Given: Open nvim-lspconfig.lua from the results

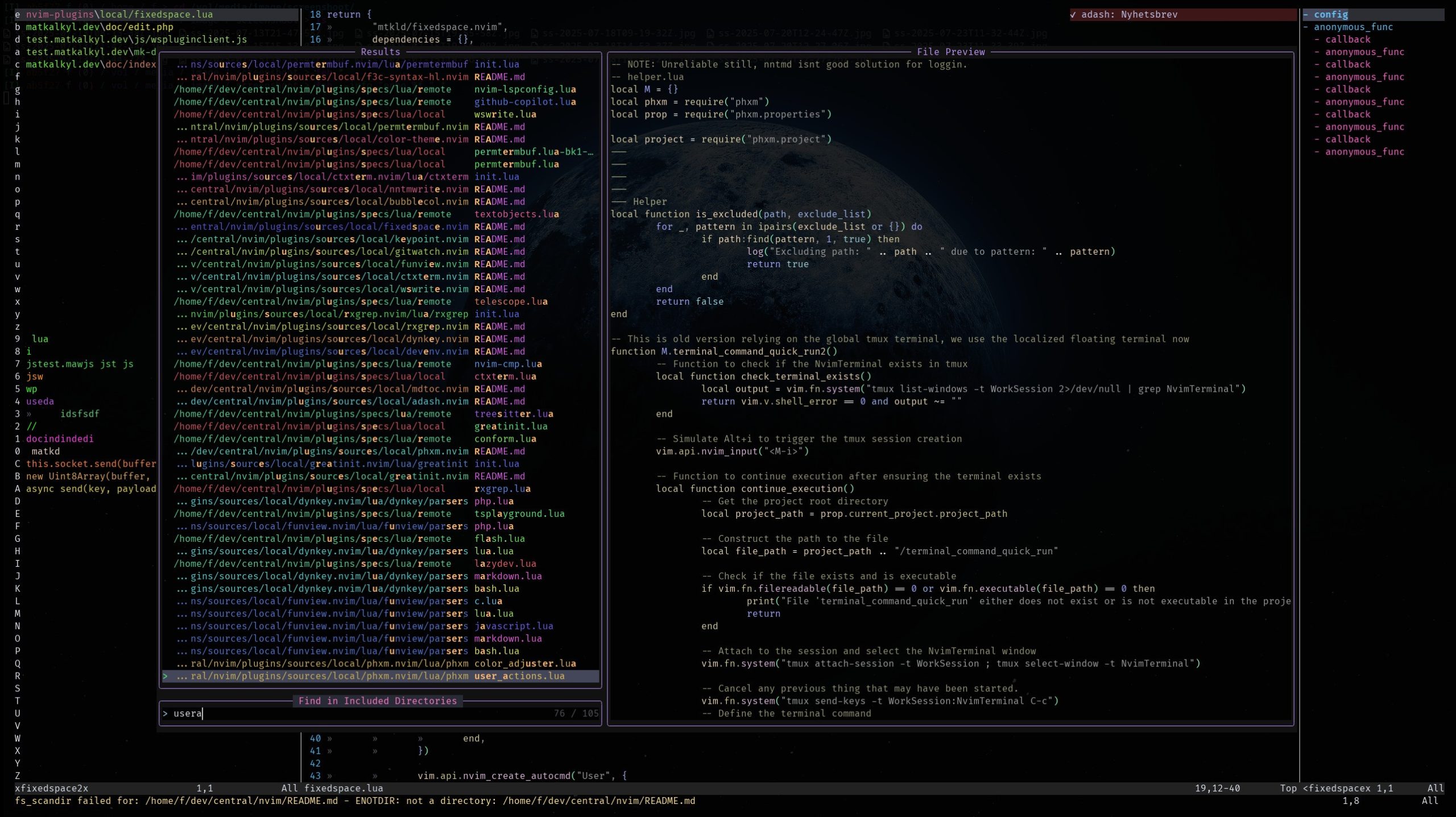Looking at the screenshot, I should point(380,89).
